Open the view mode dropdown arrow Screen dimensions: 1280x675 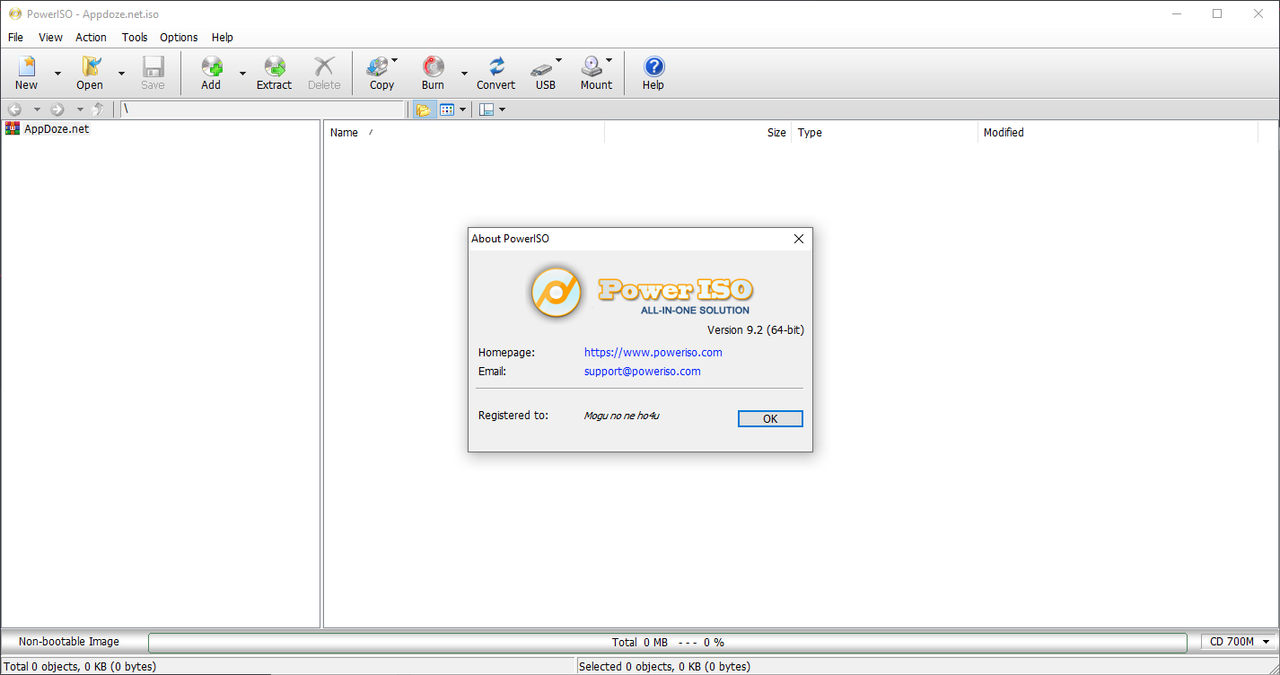tap(463, 109)
